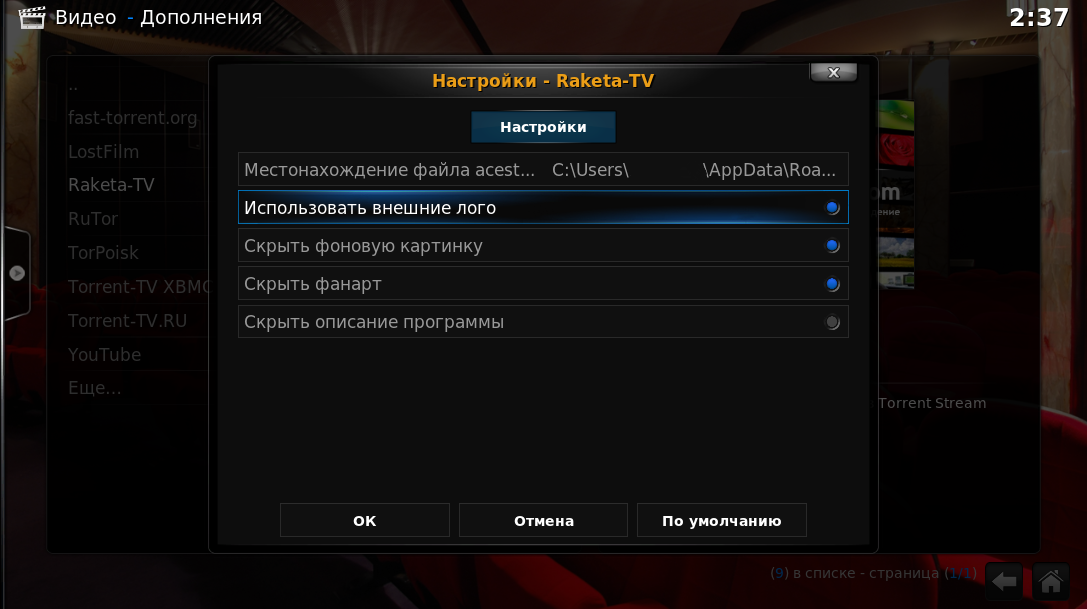Click the home icon in the corner
Screen dimensions: 1087x609
tap(1051, 581)
